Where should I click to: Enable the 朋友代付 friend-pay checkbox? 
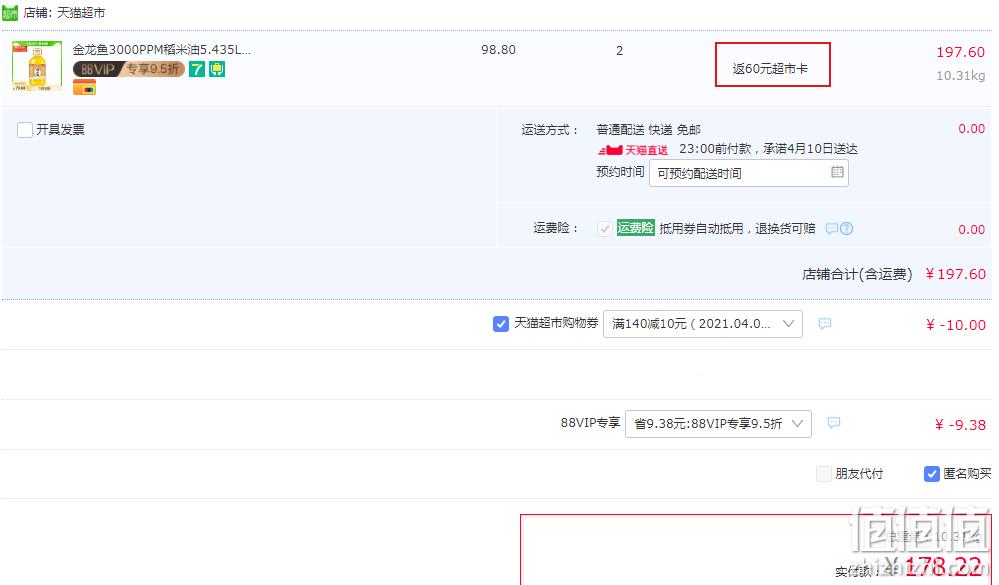click(x=824, y=473)
